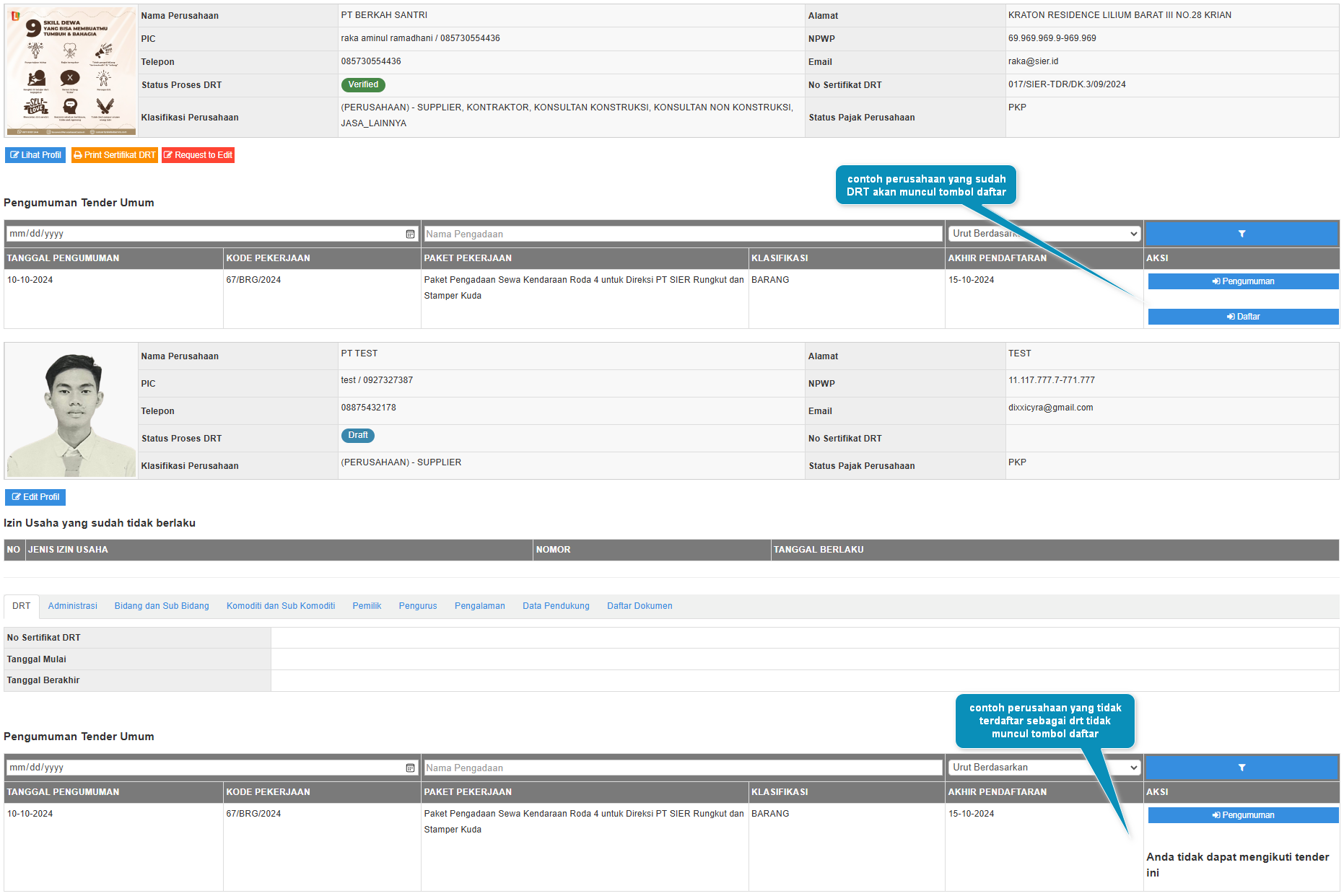The height and width of the screenshot is (896, 1344).
Task: Switch to the Administrasi tab
Action: pyautogui.click(x=72, y=606)
